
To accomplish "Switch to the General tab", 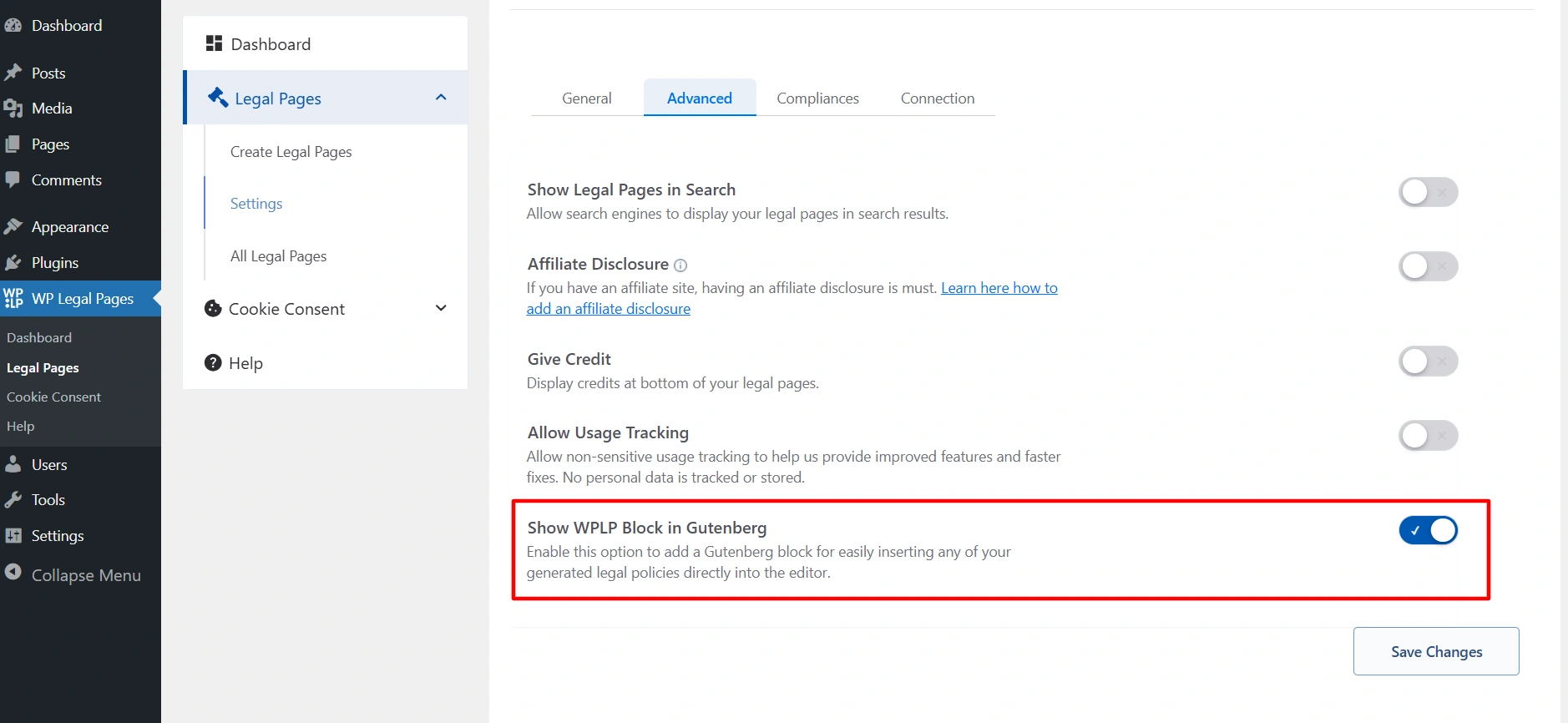I will pyautogui.click(x=587, y=98).
